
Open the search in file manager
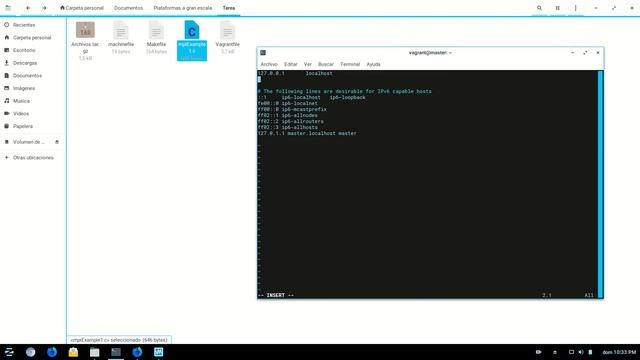[x=539, y=8]
